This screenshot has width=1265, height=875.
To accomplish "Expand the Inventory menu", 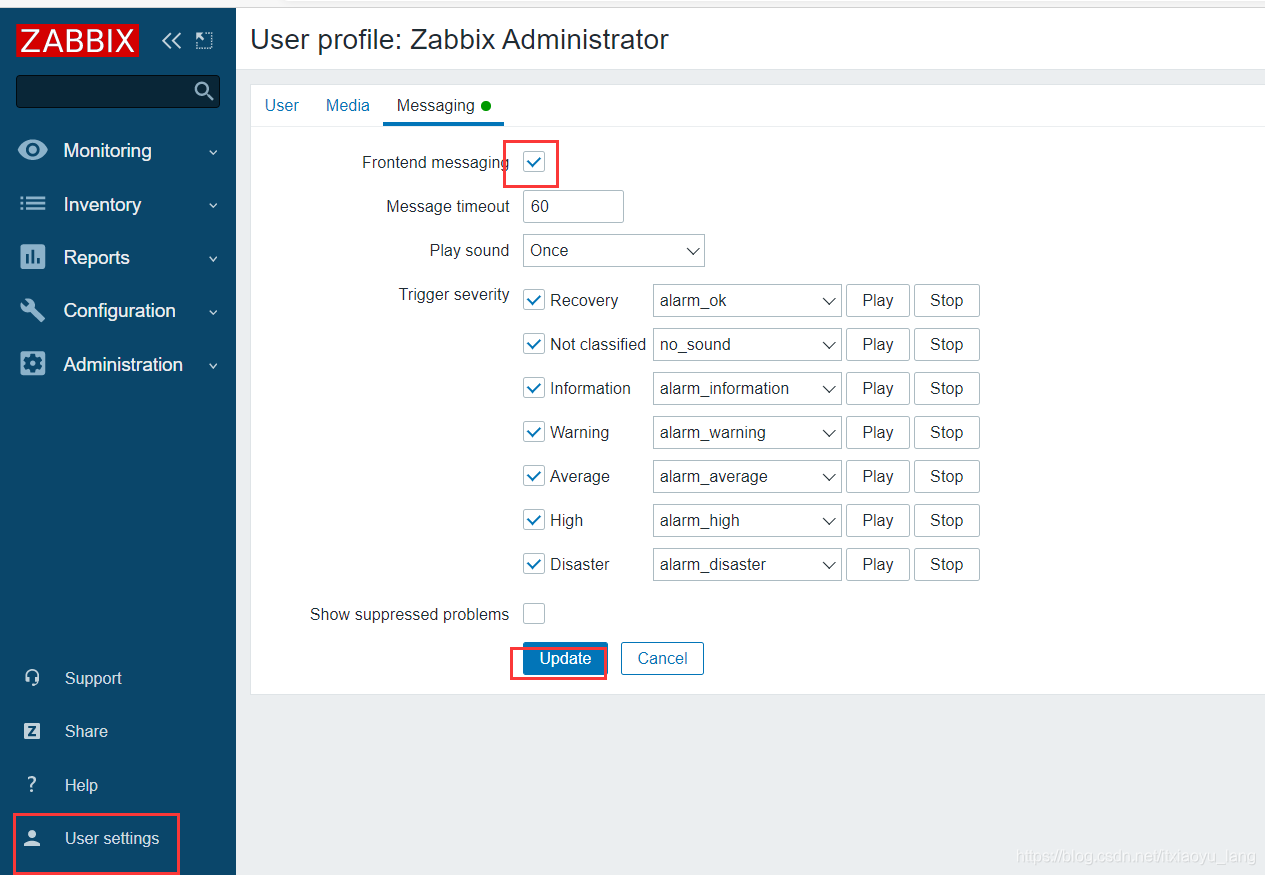I will [x=118, y=204].
